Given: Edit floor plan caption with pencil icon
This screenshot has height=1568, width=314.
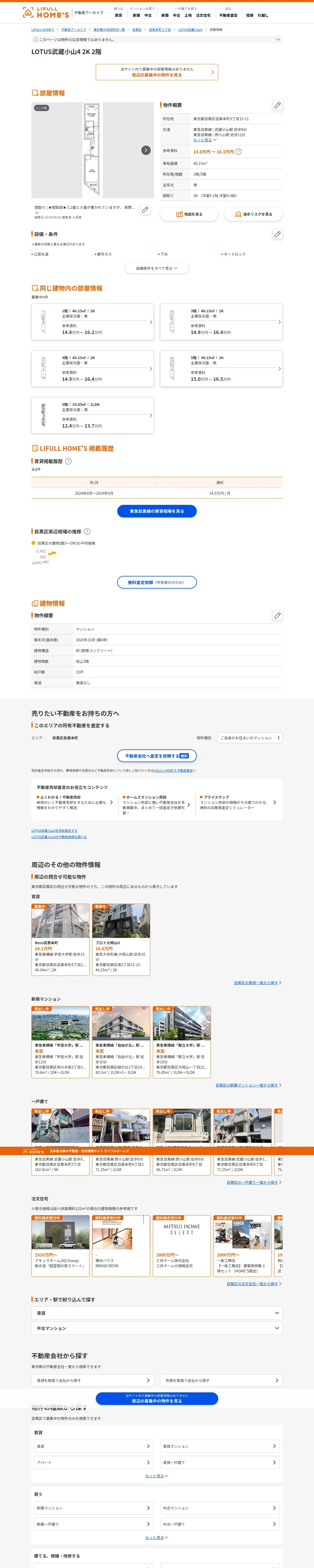Looking at the screenshot, I should [x=145, y=209].
